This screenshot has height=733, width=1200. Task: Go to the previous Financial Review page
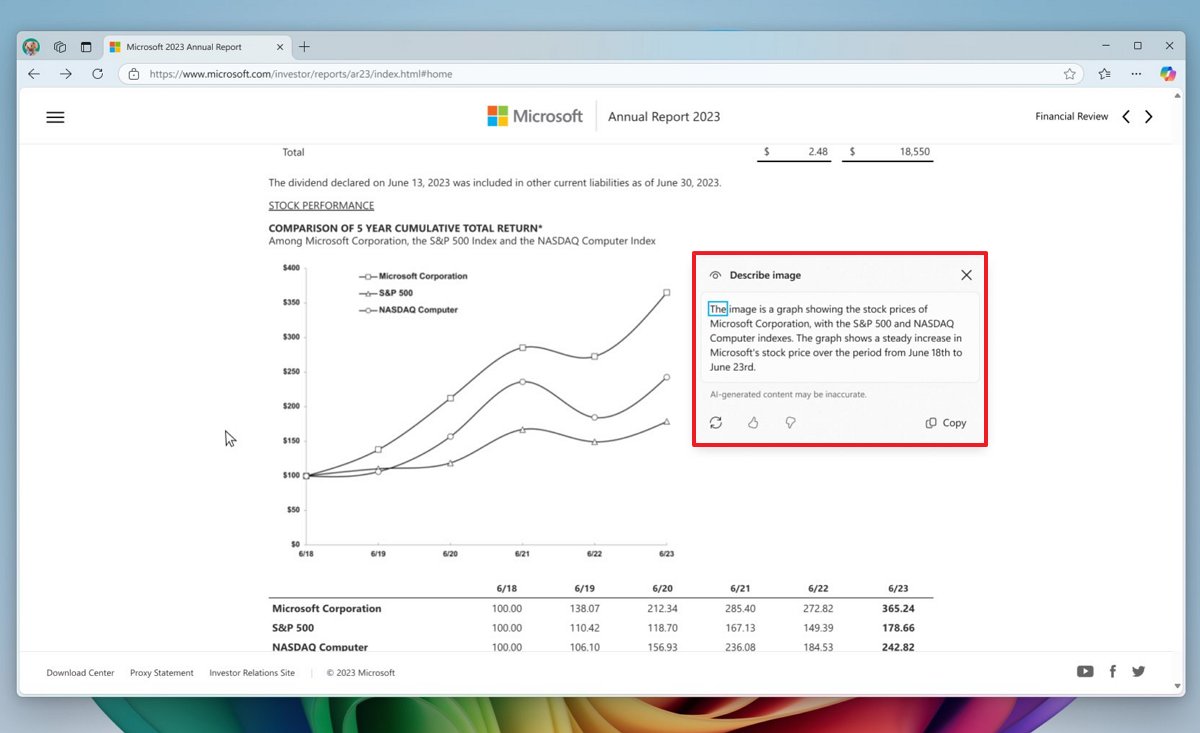(x=1125, y=116)
